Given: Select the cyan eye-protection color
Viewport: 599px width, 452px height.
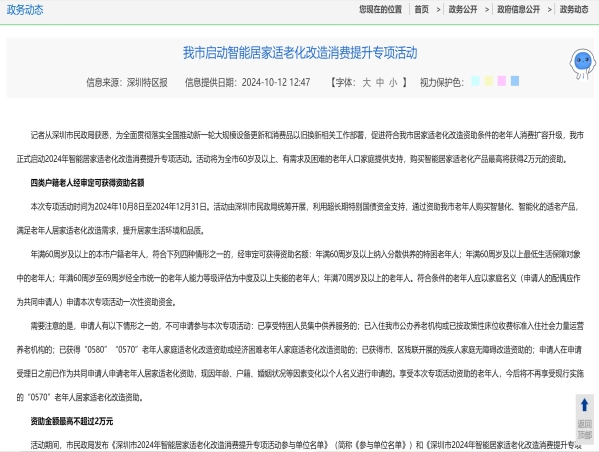Looking at the screenshot, I should [475, 81].
